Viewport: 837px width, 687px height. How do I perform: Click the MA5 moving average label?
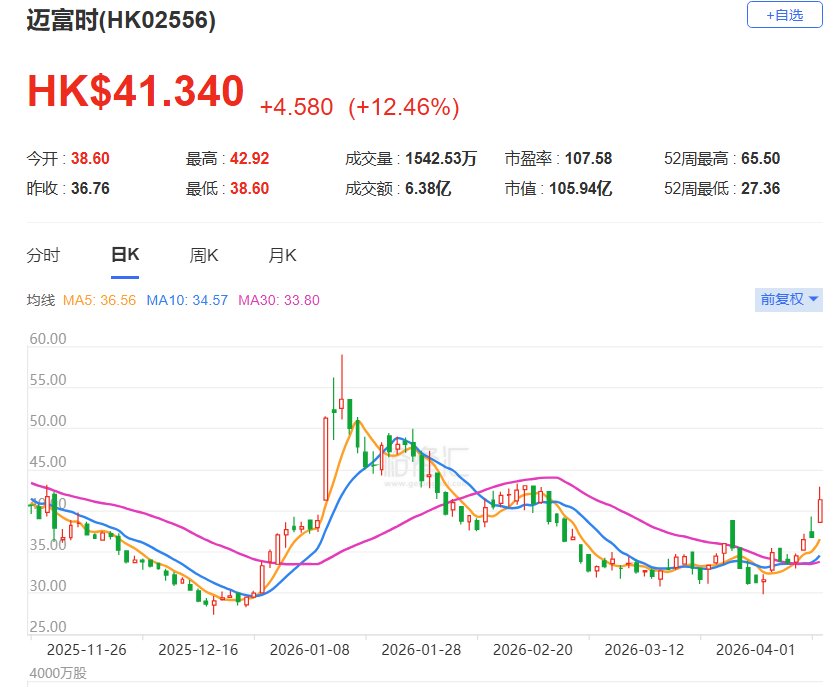pyautogui.click(x=99, y=300)
